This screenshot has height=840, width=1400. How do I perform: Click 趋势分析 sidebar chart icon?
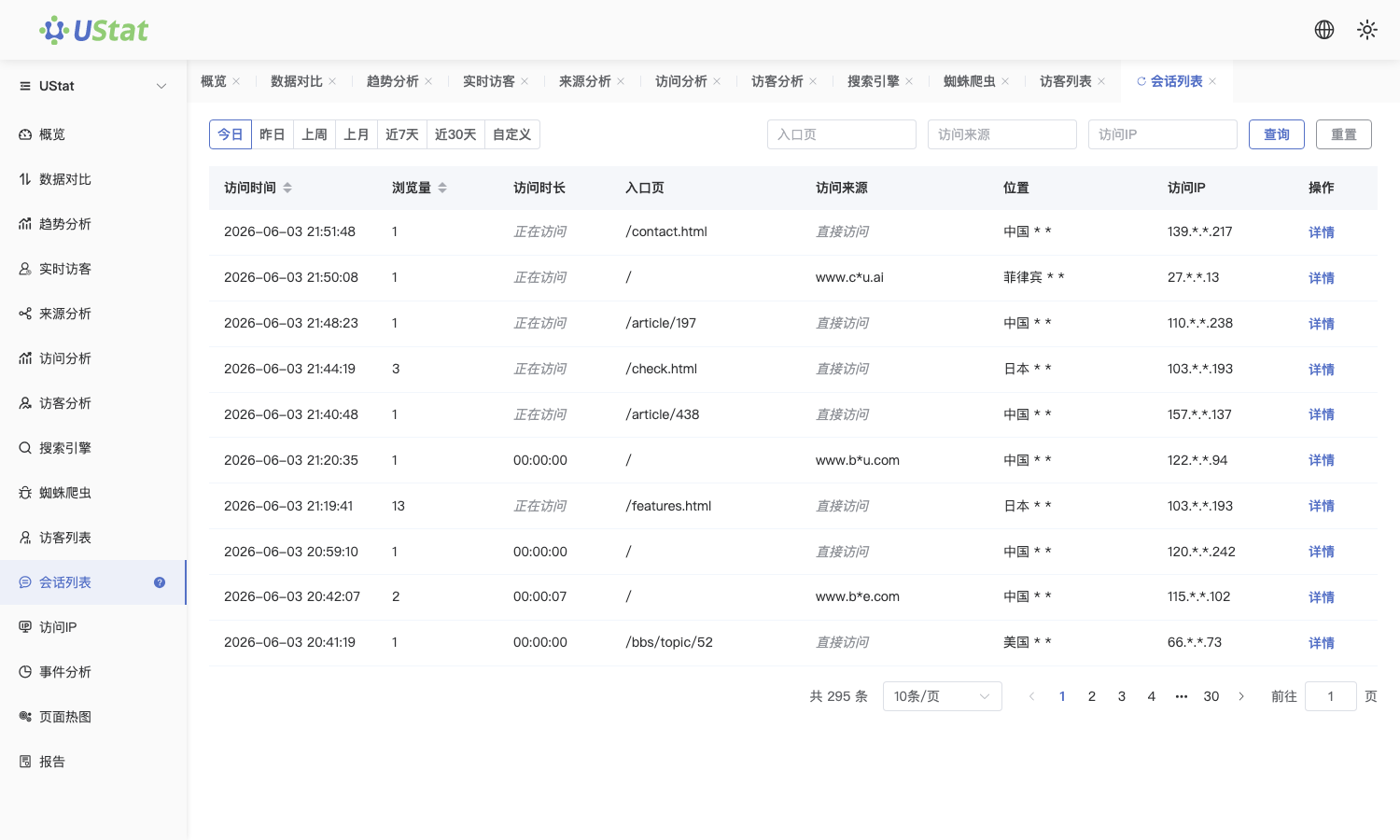(25, 224)
